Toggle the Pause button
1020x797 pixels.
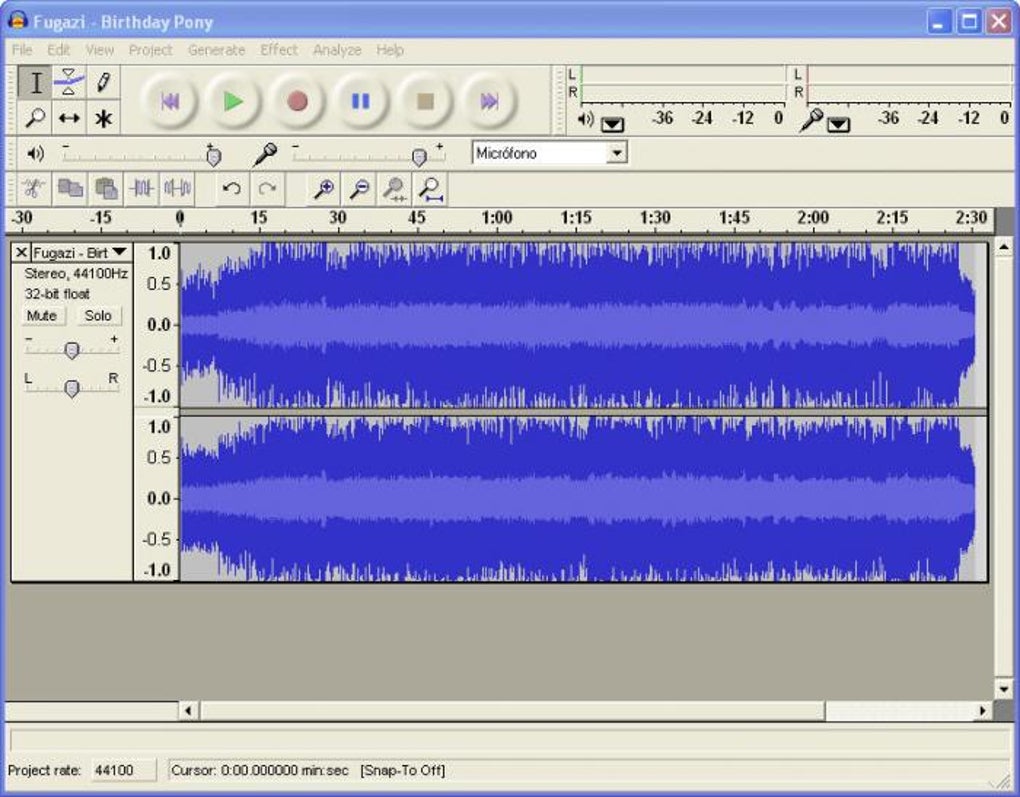coord(360,101)
